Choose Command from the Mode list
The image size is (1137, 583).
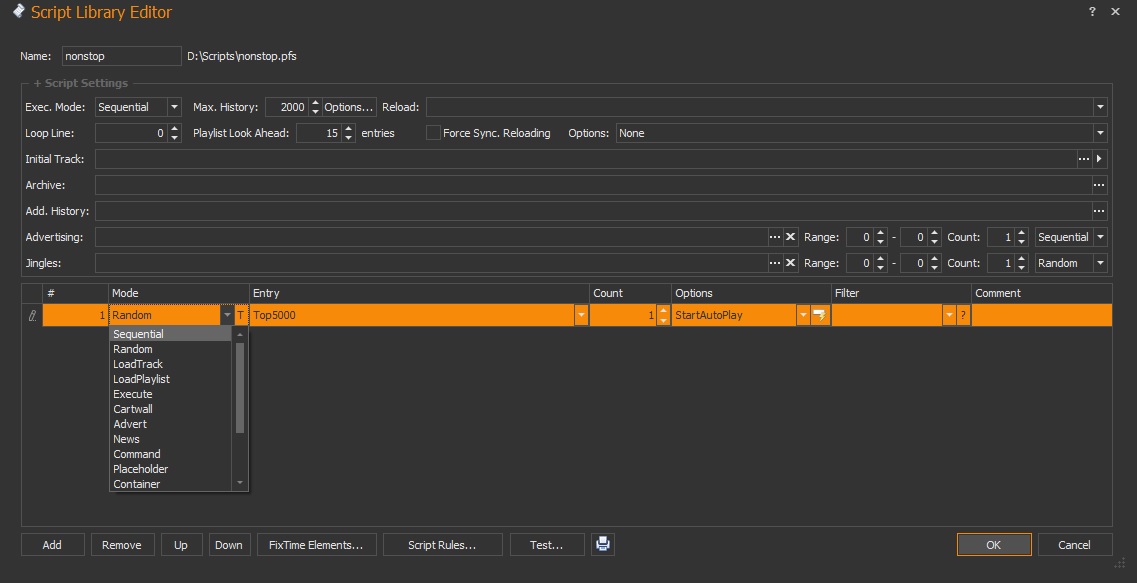point(170,454)
